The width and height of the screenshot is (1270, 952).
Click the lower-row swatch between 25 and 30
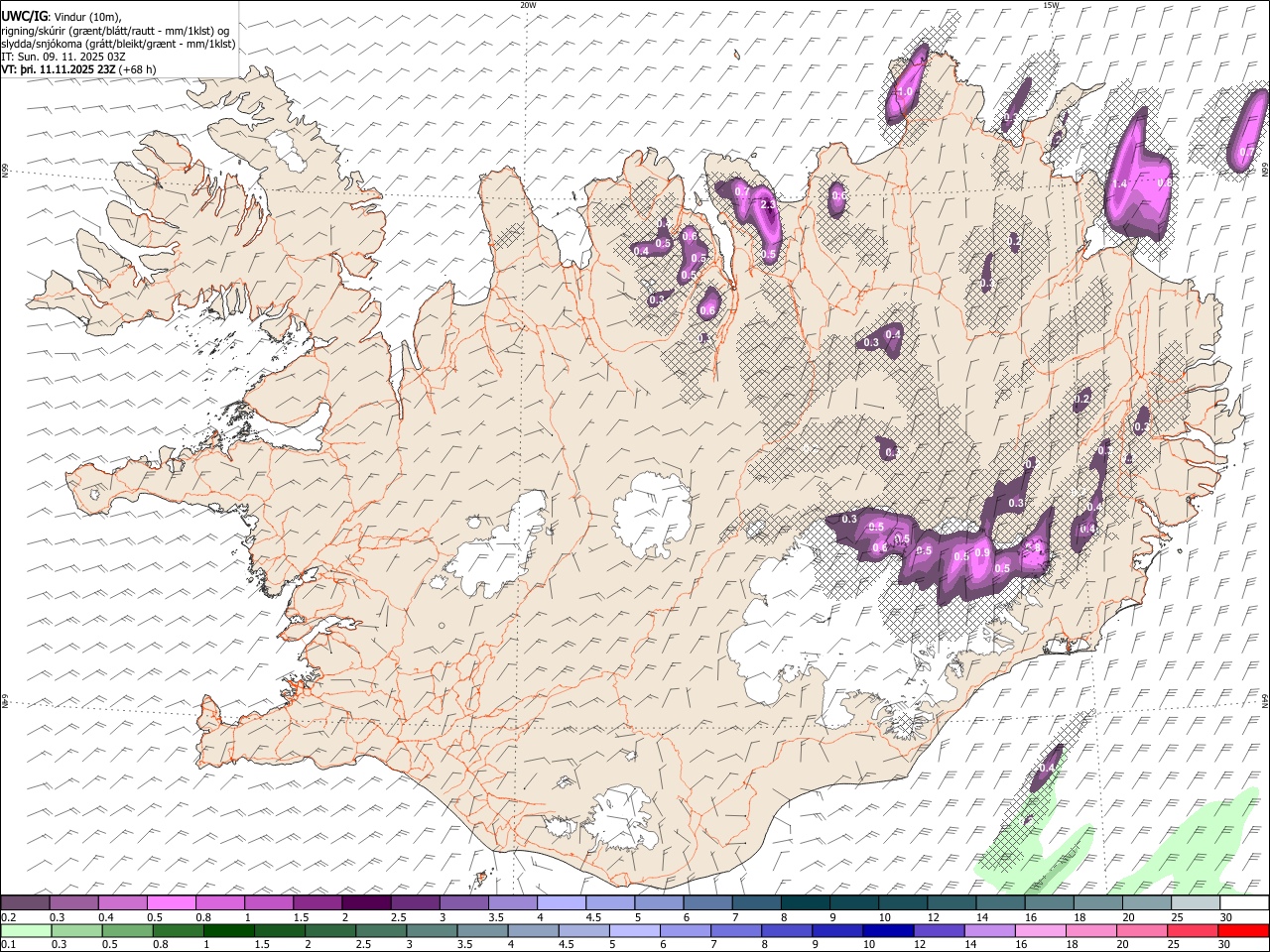click(1191, 930)
